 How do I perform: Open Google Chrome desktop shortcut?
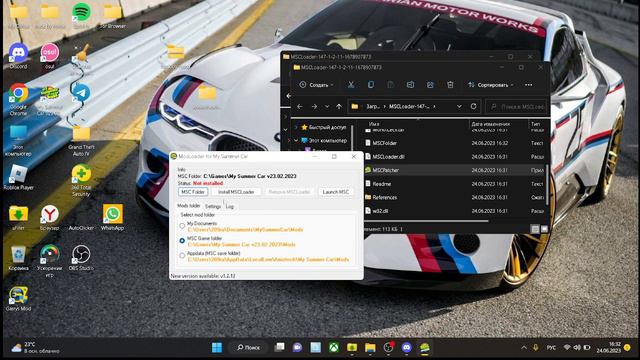tap(18, 99)
